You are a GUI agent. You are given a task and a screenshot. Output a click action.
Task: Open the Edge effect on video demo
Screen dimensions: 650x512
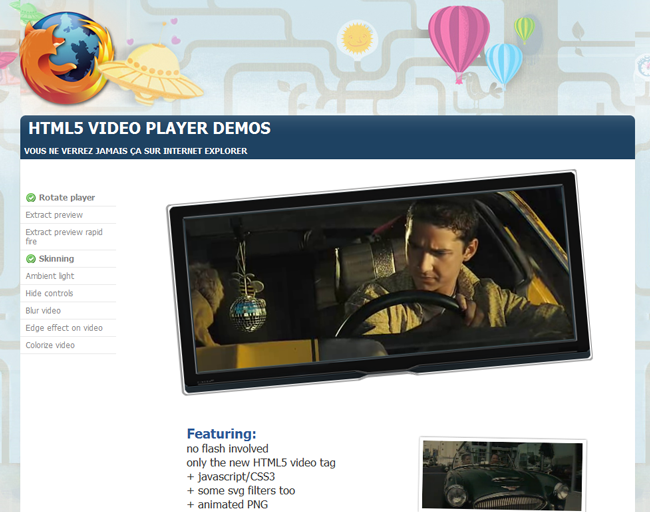click(64, 328)
